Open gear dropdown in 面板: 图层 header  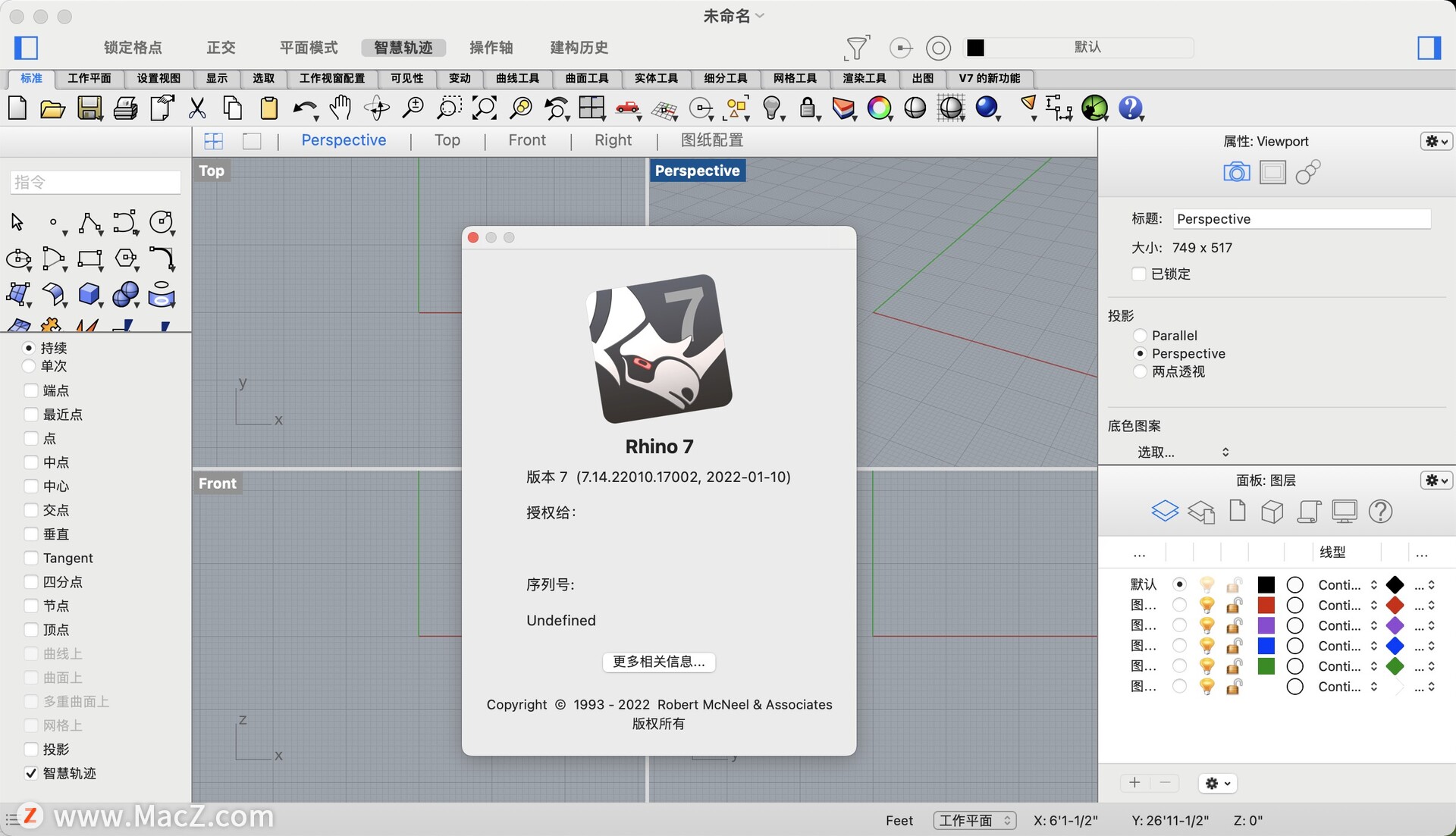1436,480
